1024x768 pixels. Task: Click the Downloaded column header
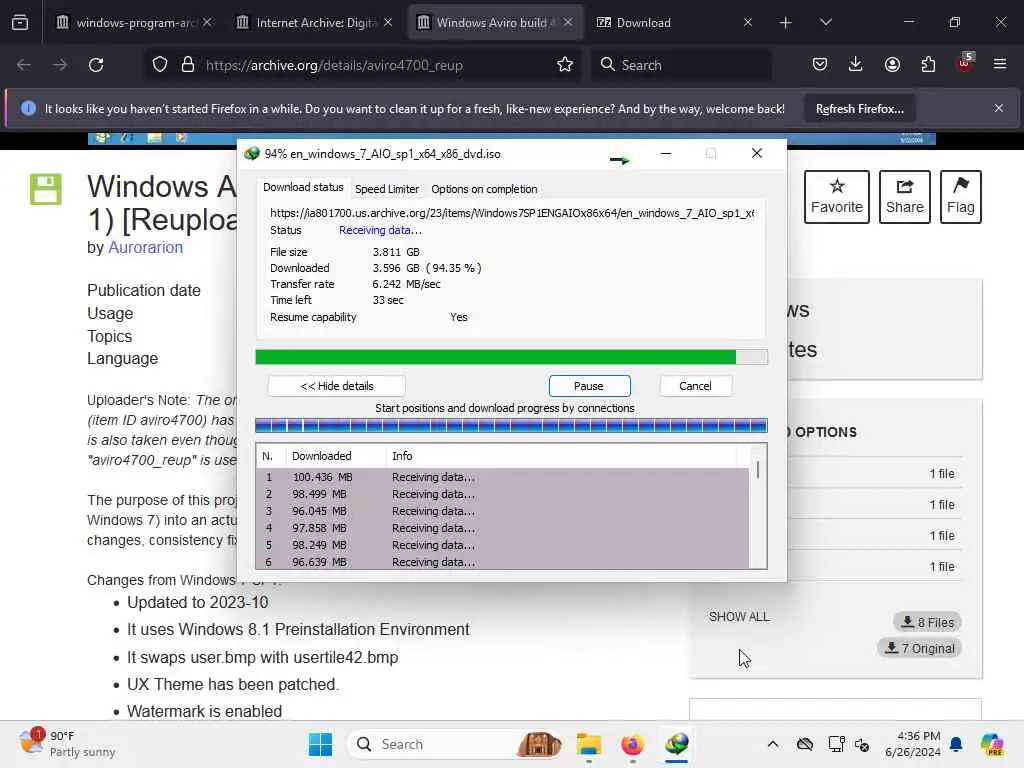(335, 456)
